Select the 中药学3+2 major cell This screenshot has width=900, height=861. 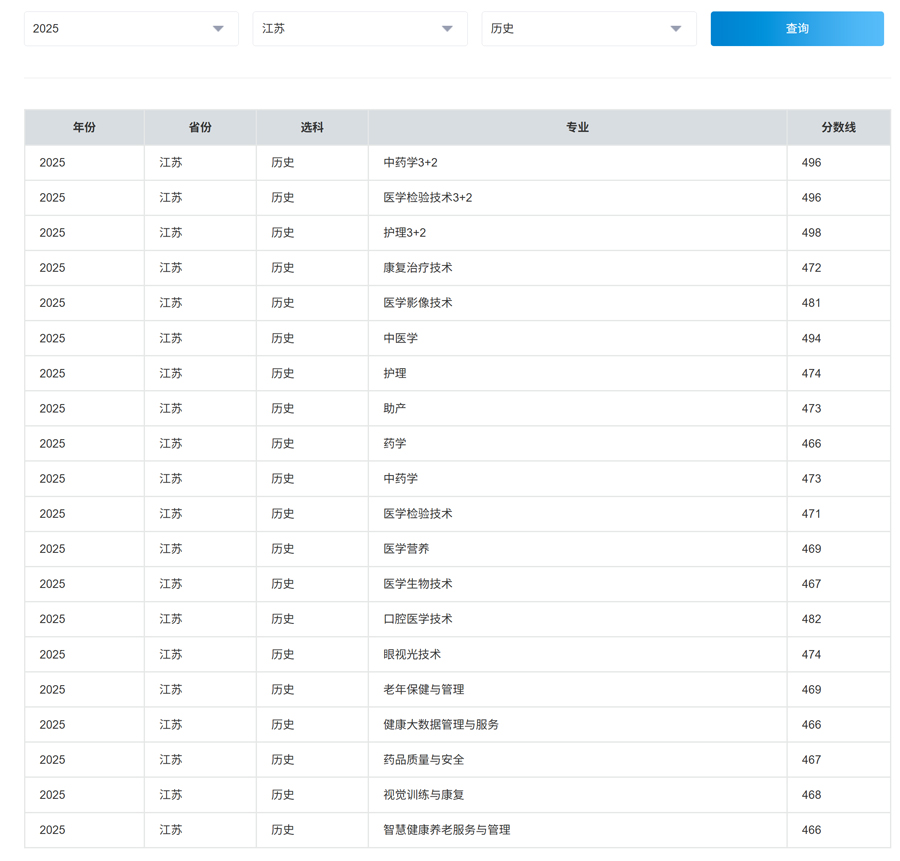click(410, 163)
